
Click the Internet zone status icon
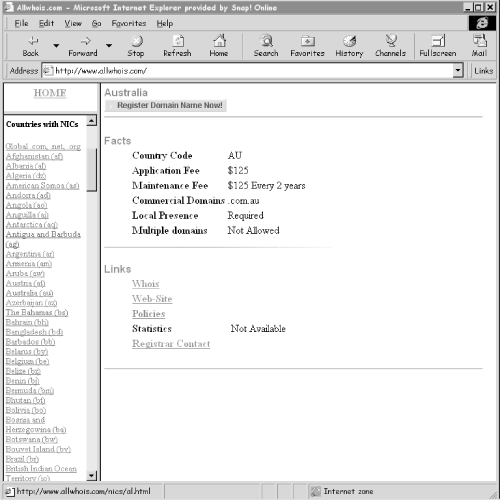click(x=315, y=491)
